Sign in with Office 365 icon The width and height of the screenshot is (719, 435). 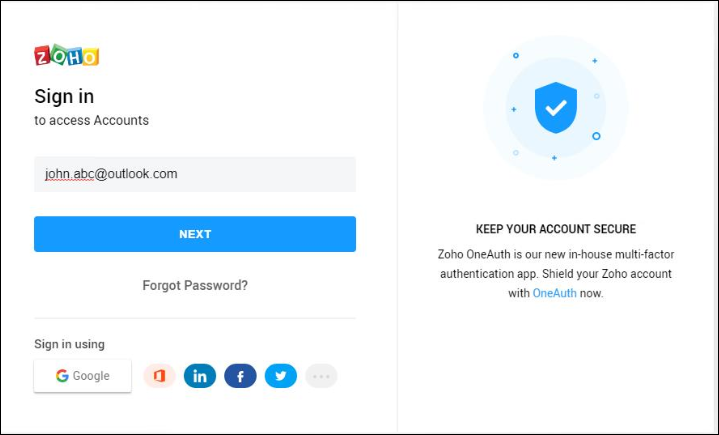(x=160, y=376)
